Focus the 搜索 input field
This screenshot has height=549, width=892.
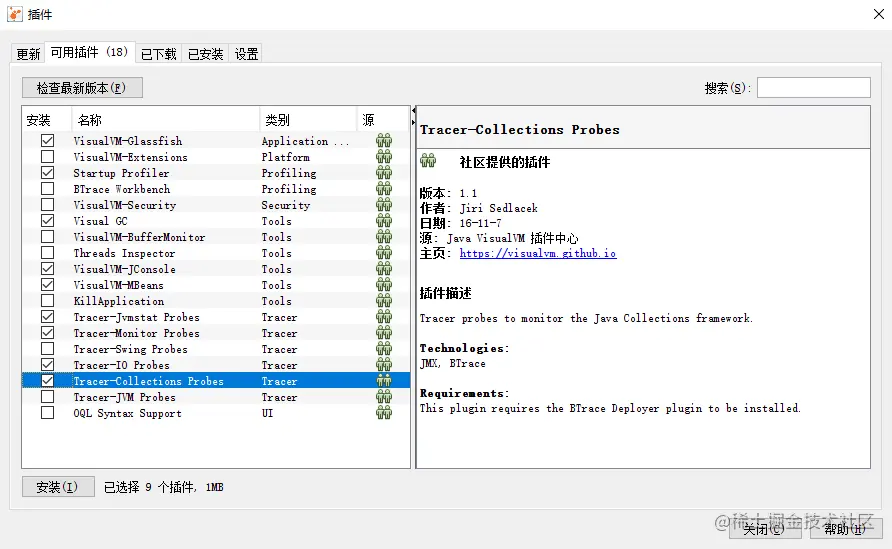pos(813,88)
